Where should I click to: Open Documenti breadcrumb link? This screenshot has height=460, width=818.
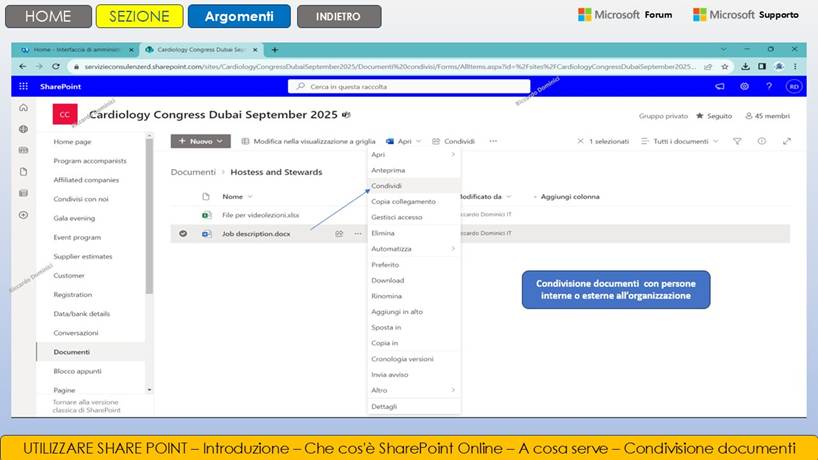193,172
